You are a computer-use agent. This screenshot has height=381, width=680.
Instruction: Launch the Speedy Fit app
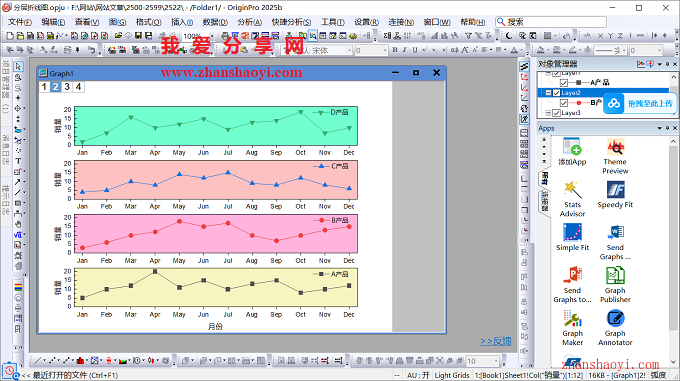tap(615, 194)
